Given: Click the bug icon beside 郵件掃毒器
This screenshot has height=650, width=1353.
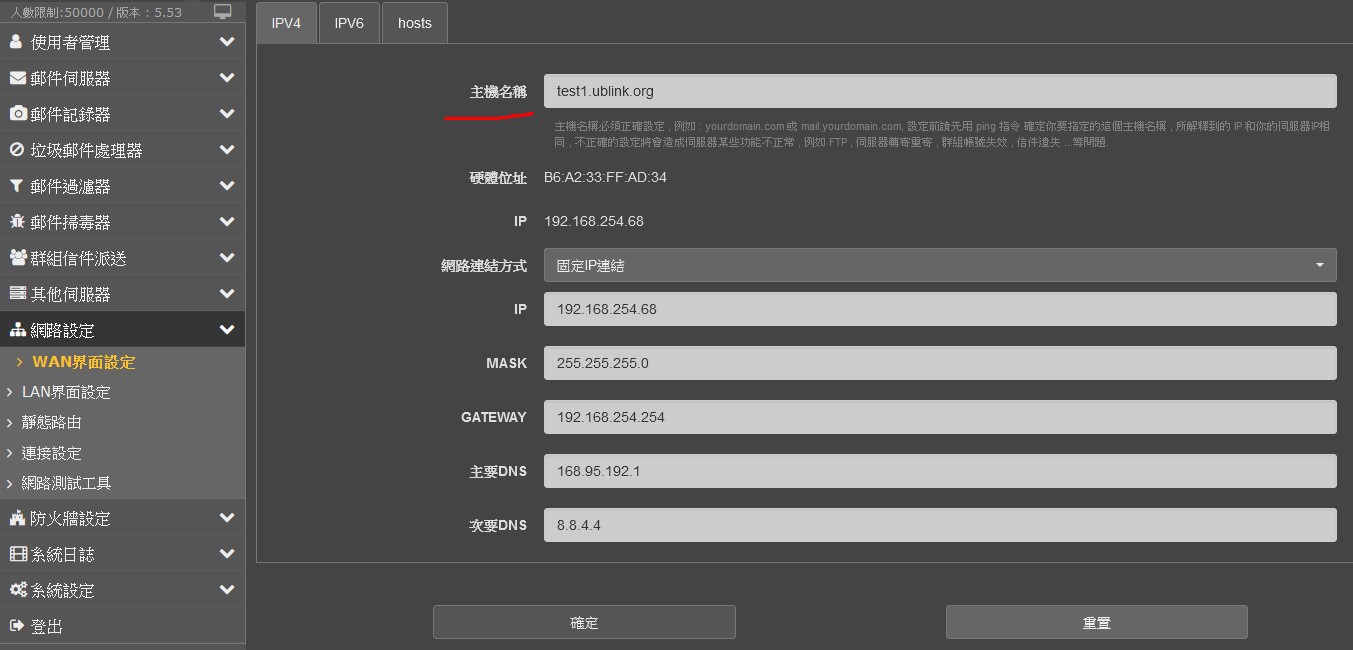Looking at the screenshot, I should pos(17,222).
